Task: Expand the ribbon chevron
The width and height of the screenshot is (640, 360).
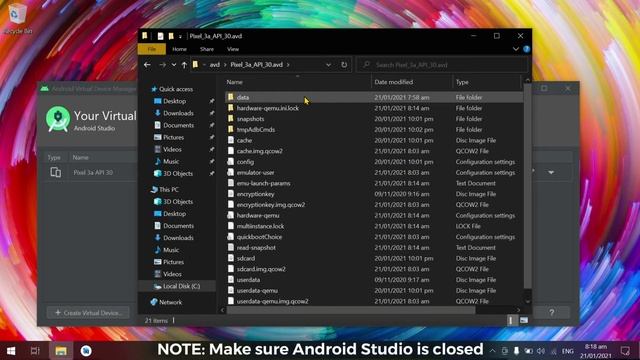Action: point(516,49)
